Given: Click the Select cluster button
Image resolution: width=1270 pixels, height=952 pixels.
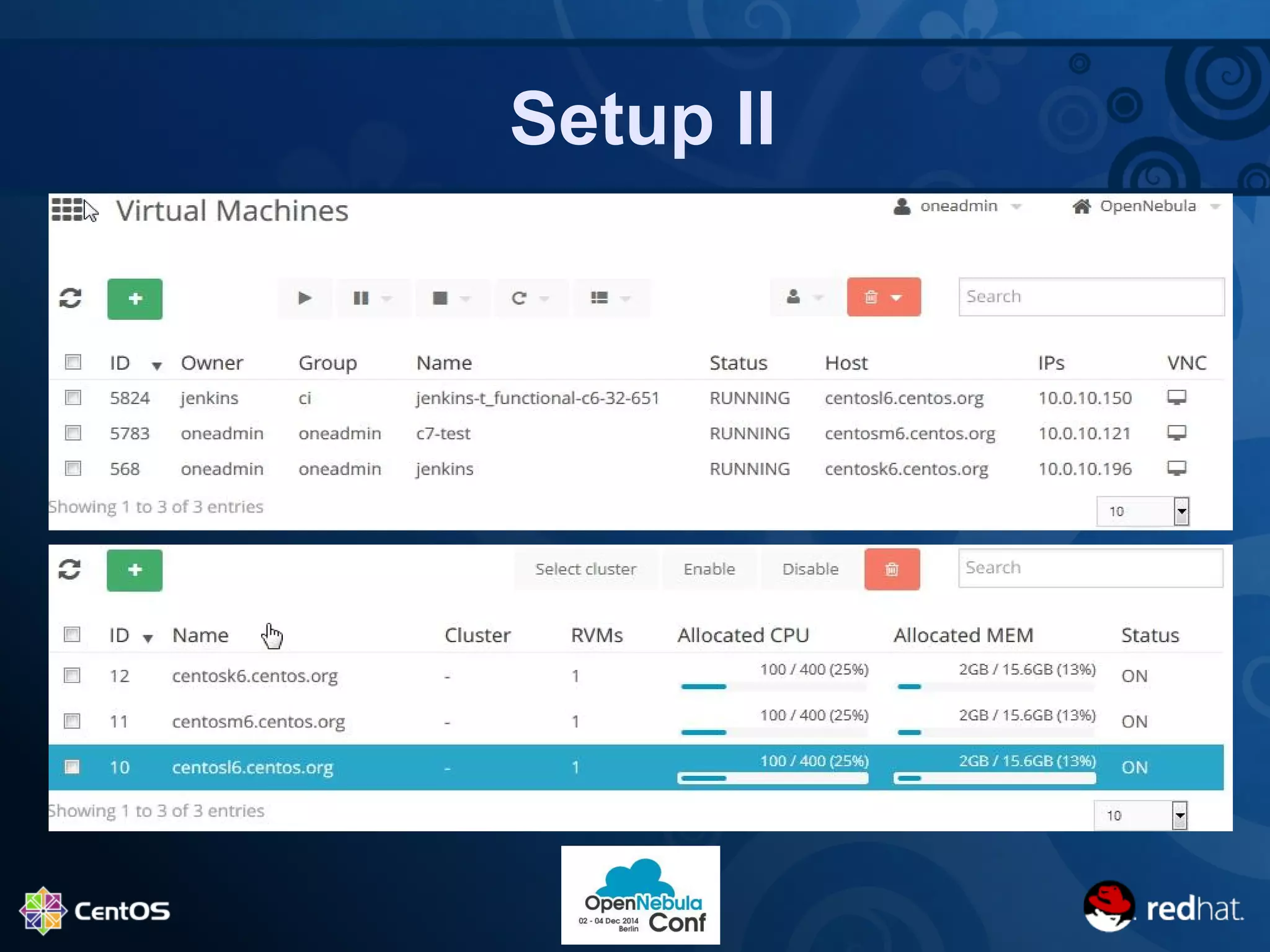Looking at the screenshot, I should pos(585,569).
